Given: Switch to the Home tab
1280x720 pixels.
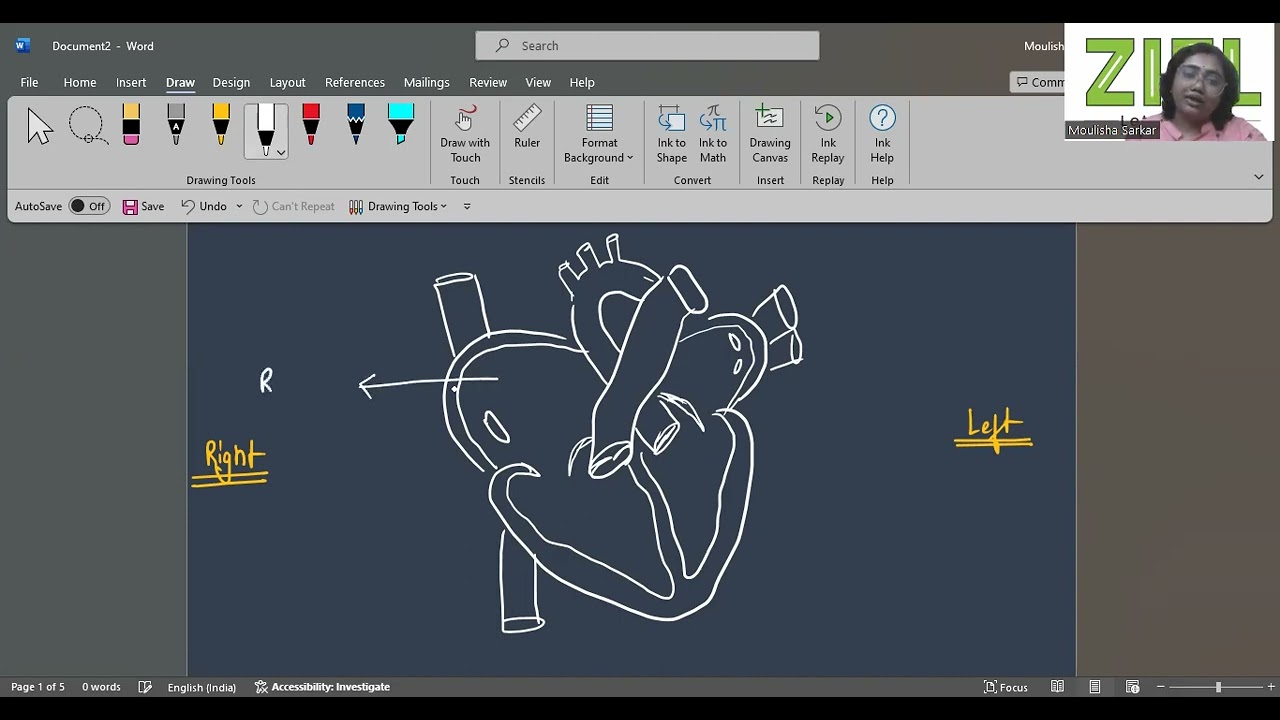Looking at the screenshot, I should pyautogui.click(x=80, y=82).
